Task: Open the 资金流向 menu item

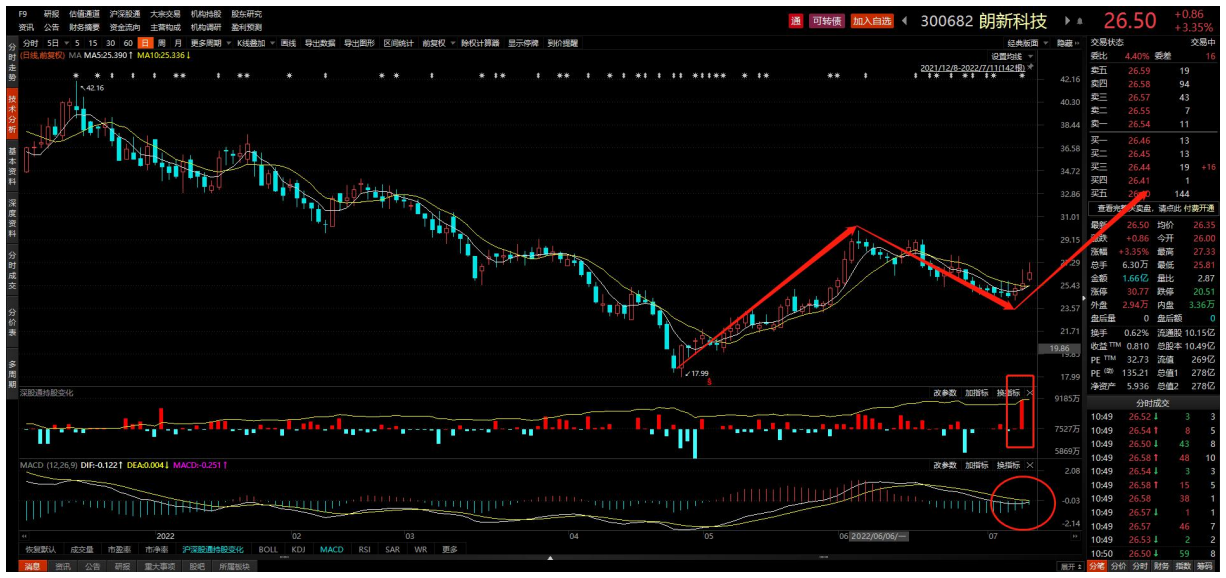Action: point(124,27)
